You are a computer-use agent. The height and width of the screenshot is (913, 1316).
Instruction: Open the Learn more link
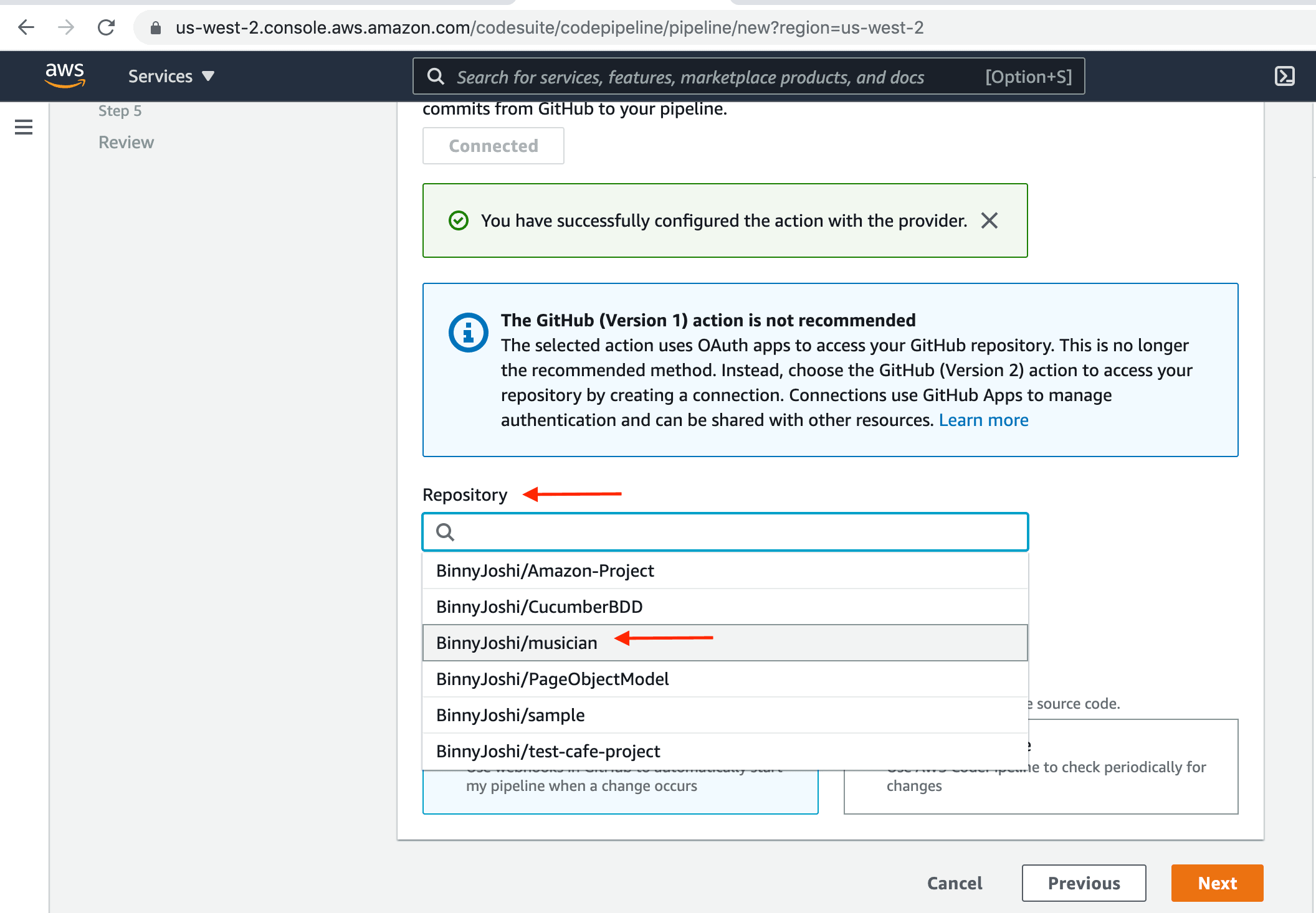click(x=984, y=420)
